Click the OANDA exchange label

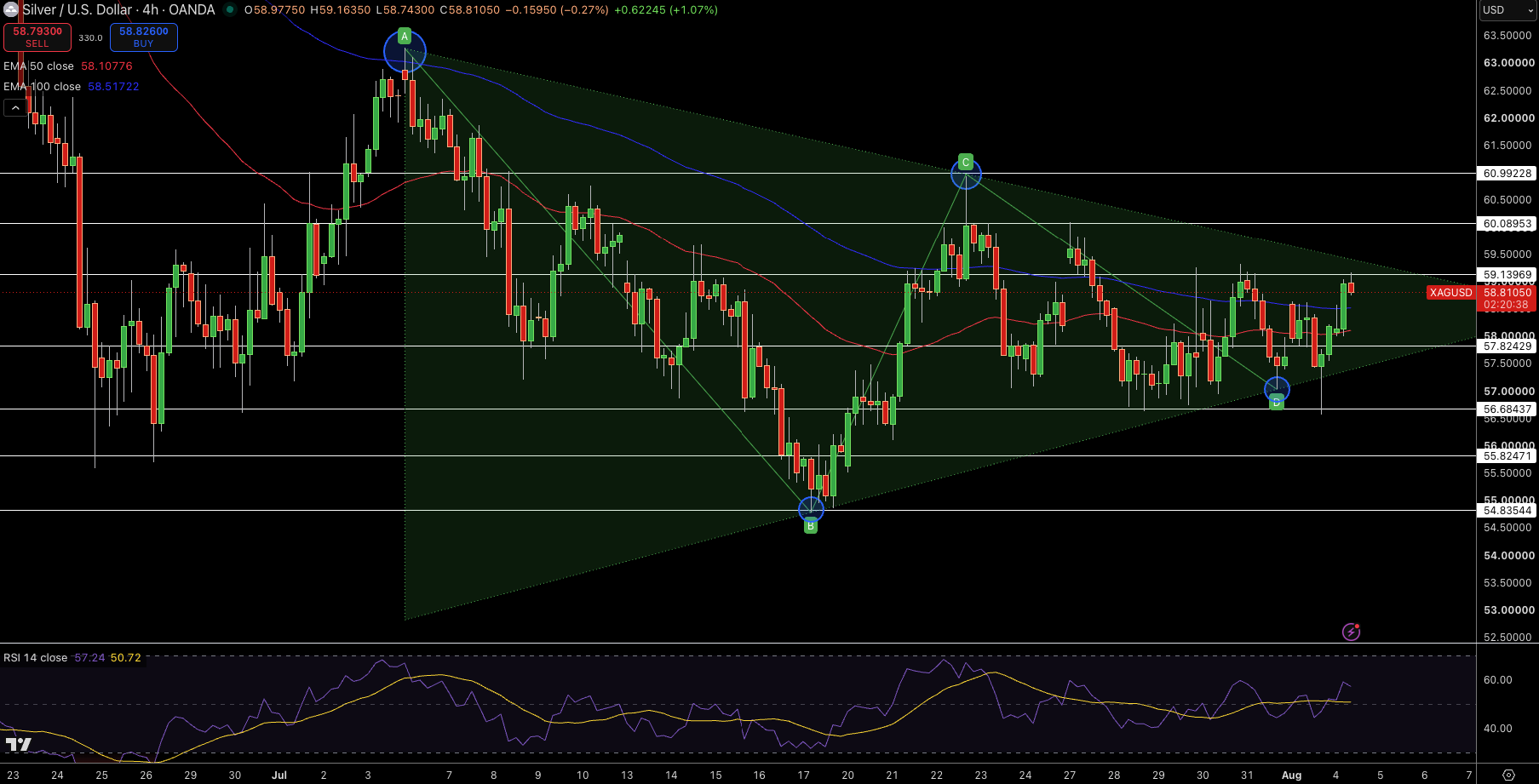(x=192, y=10)
